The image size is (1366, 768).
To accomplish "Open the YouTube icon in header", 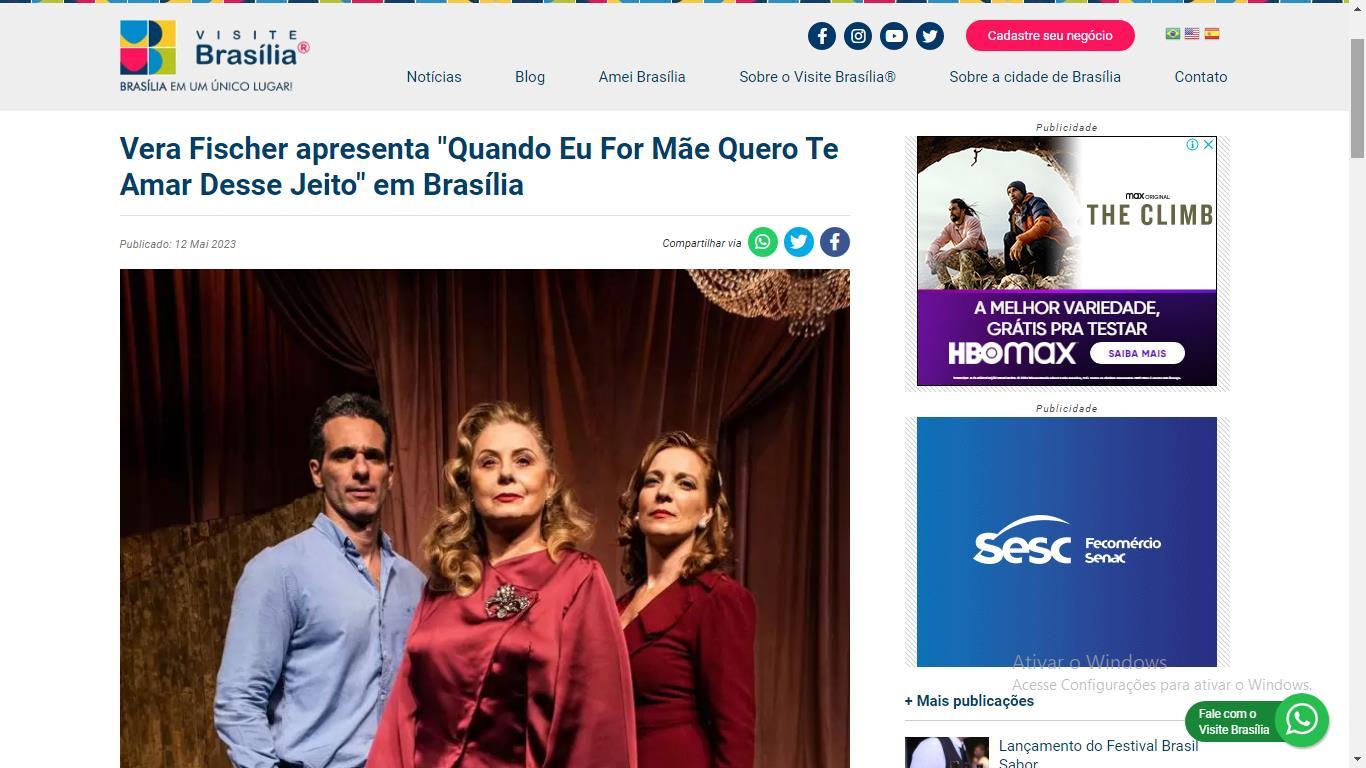I will (894, 36).
